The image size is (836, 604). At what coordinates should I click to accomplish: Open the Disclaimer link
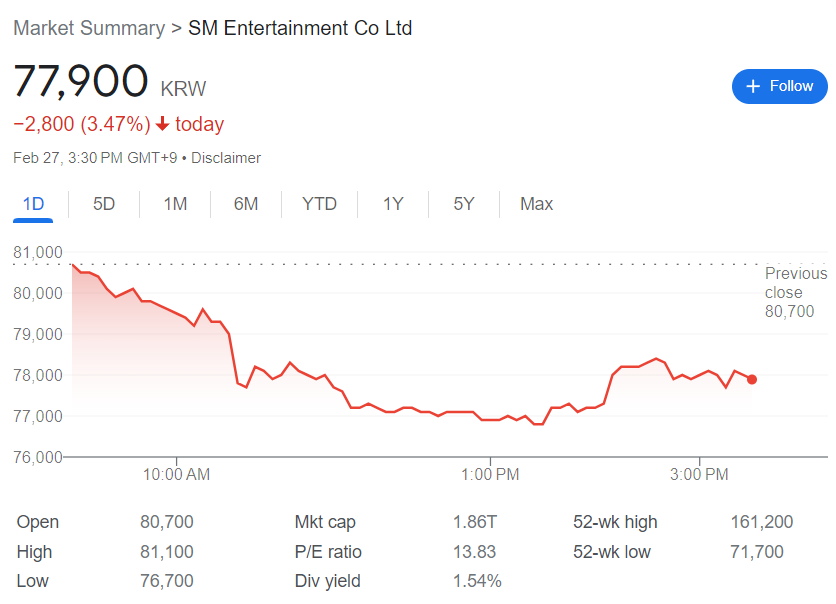(226, 158)
